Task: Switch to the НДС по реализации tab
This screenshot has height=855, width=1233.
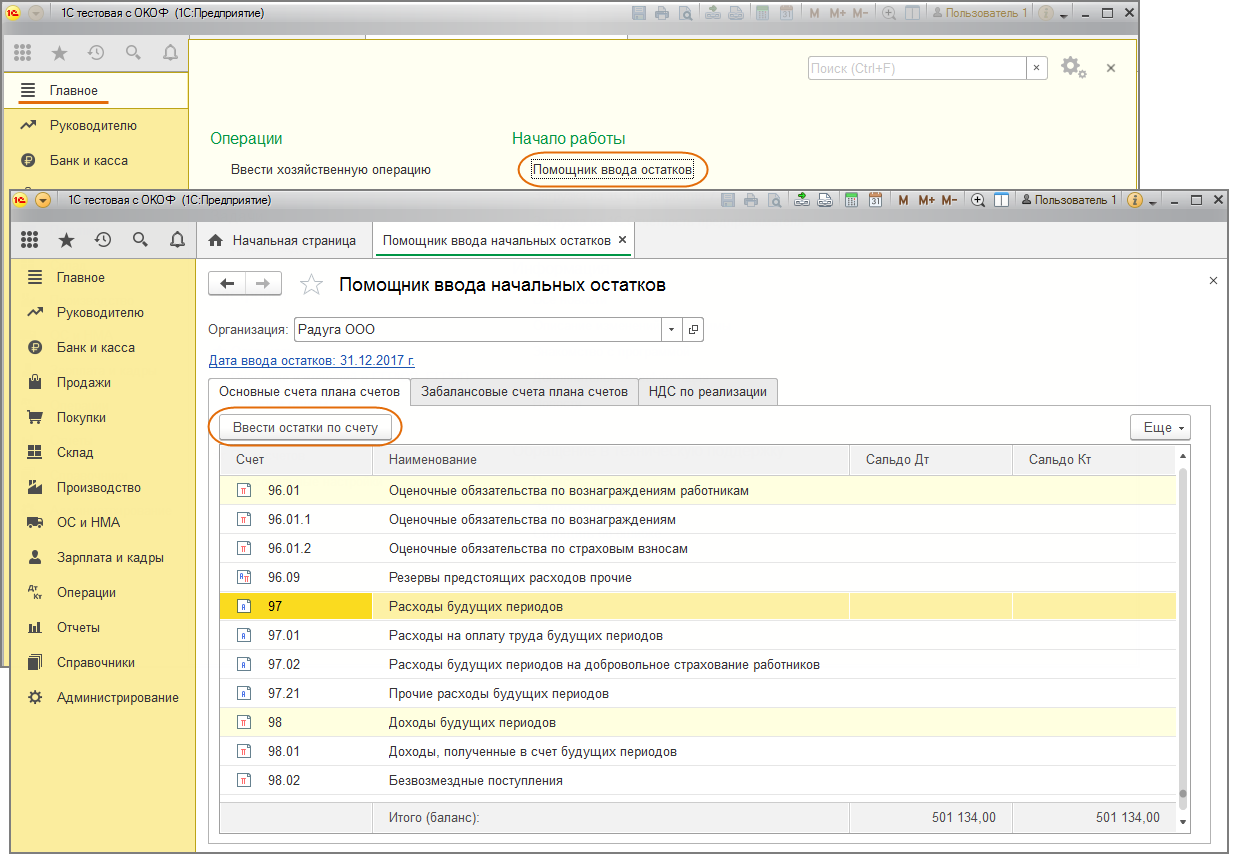Action: click(x=707, y=391)
